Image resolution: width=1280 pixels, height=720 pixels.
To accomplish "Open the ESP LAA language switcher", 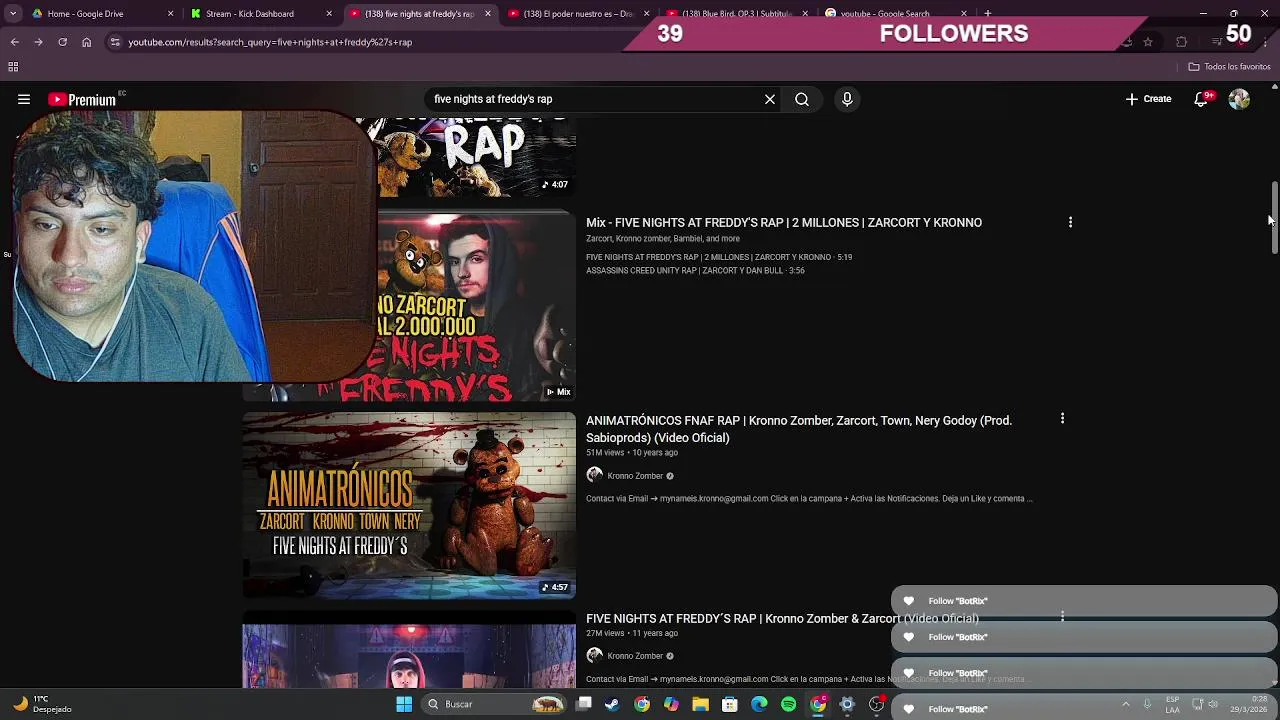I will (1172, 704).
